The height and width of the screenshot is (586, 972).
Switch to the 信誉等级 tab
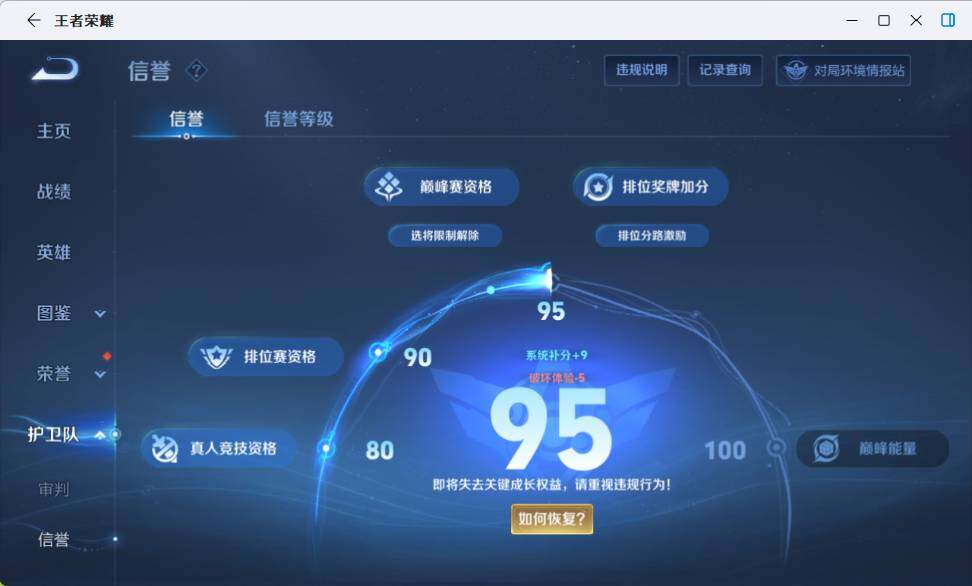coord(299,118)
